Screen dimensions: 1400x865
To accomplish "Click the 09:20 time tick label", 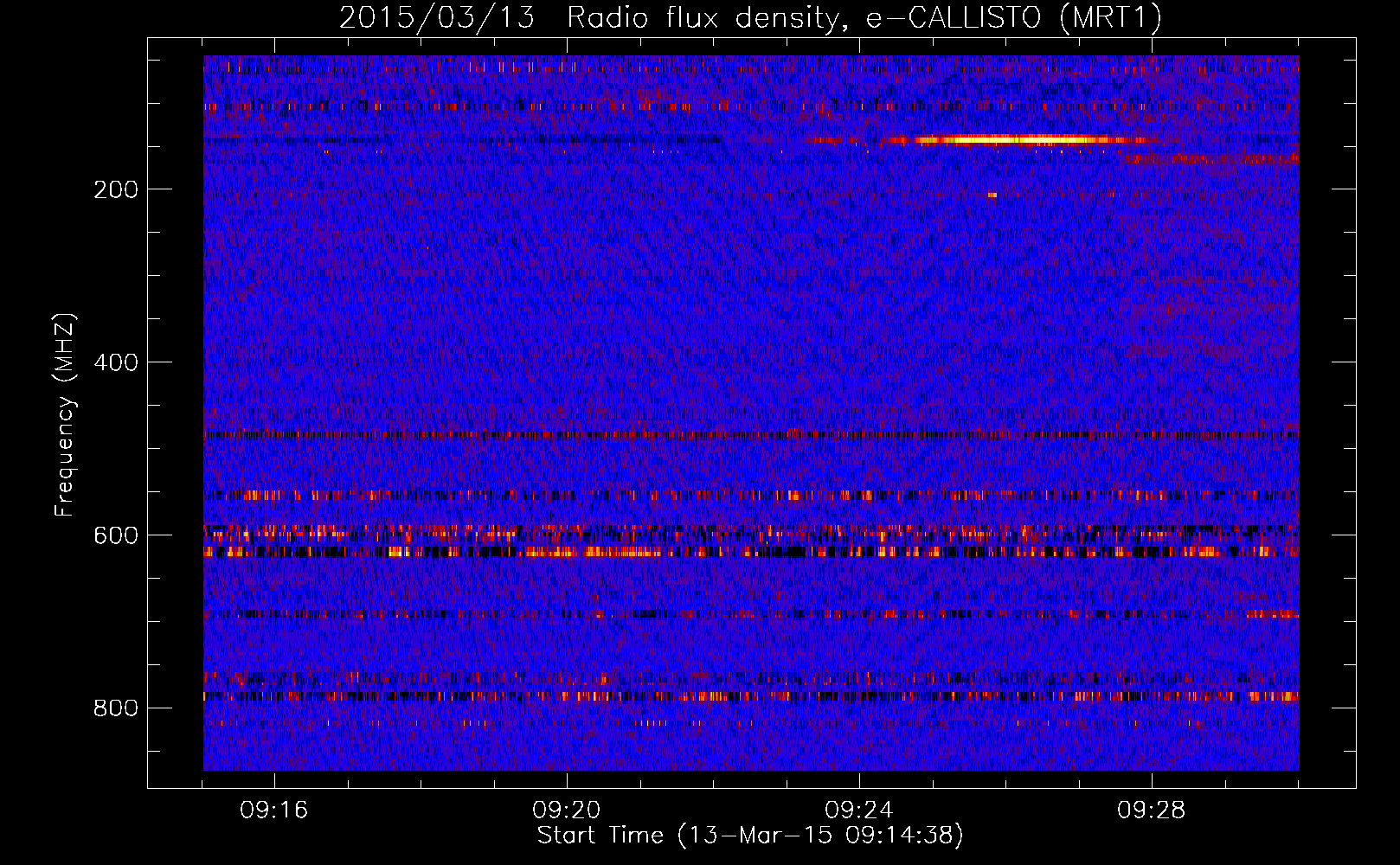I will click(567, 811).
